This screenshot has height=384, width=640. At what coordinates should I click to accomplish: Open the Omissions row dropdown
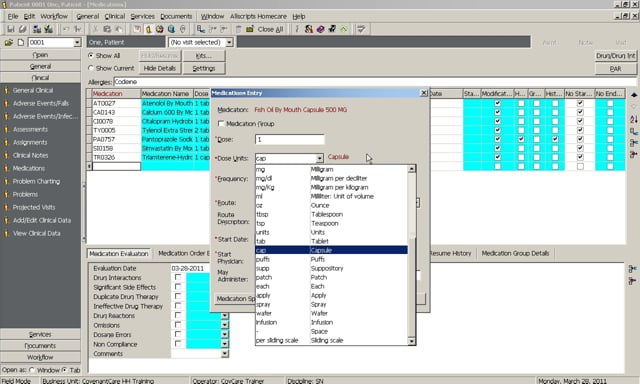pyautogui.click(x=224, y=325)
